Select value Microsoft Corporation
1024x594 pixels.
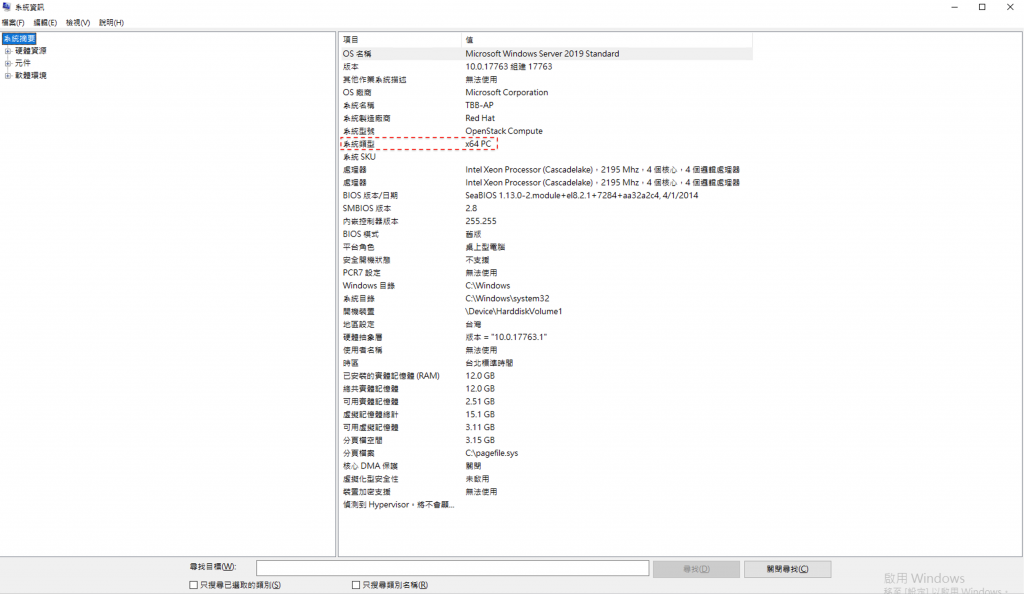click(x=507, y=93)
